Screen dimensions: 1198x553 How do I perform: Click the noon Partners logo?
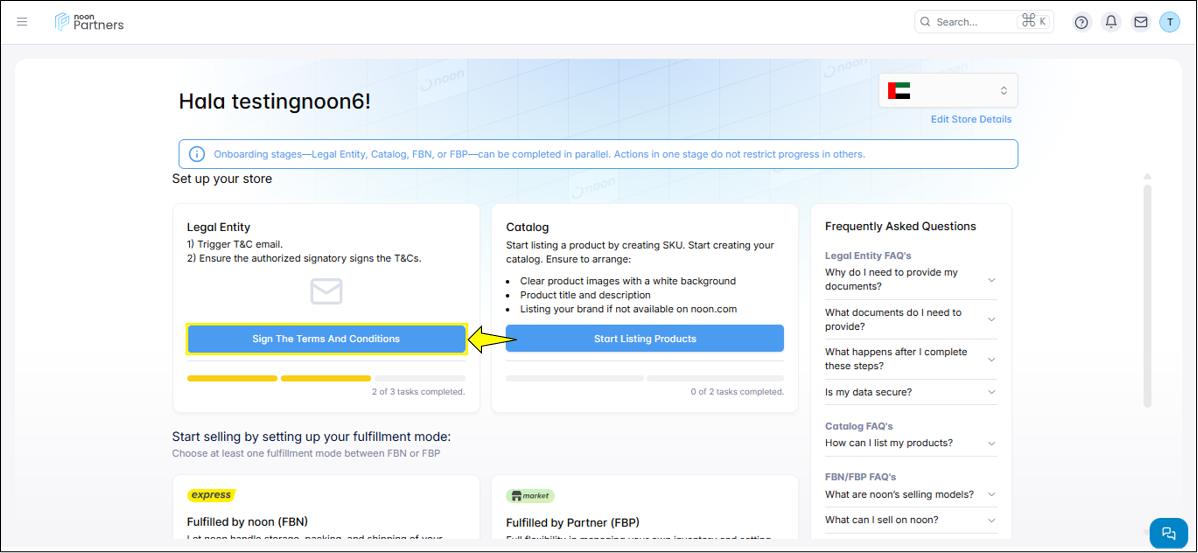click(x=89, y=22)
